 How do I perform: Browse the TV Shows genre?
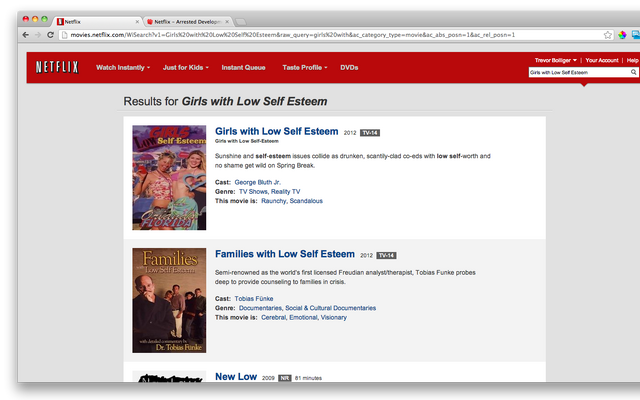[253, 192]
